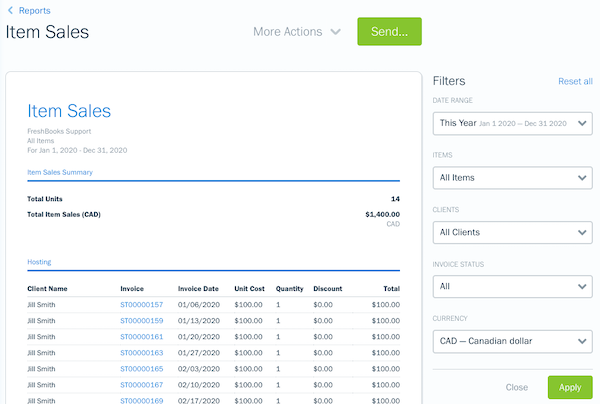The image size is (600, 404).
Task: Open the Items filter dropdown
Action: (x=513, y=178)
